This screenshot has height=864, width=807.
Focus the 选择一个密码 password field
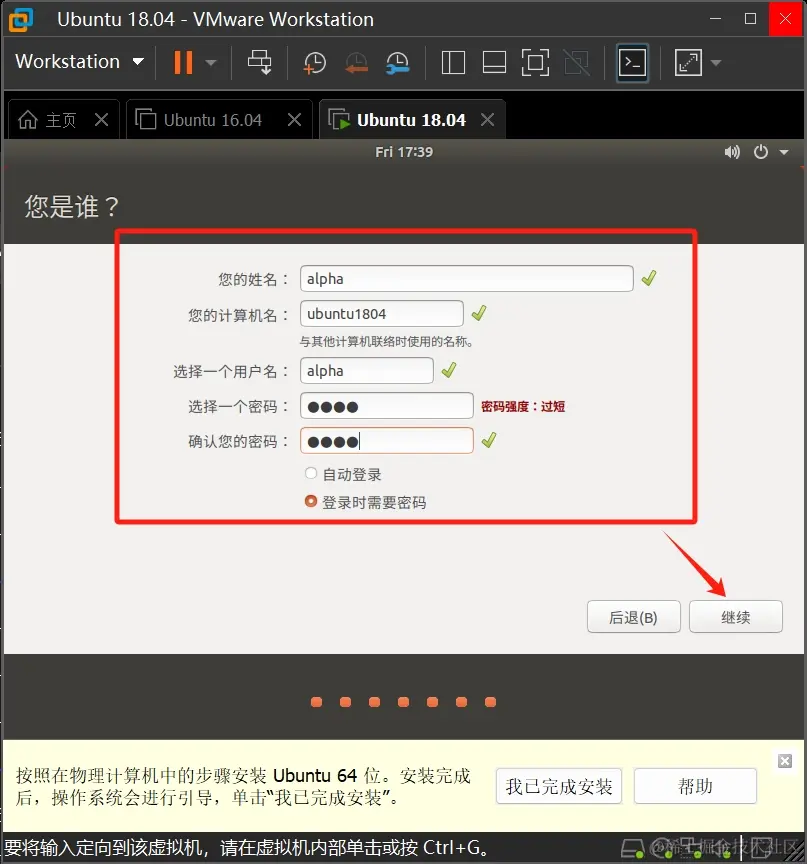click(x=387, y=406)
